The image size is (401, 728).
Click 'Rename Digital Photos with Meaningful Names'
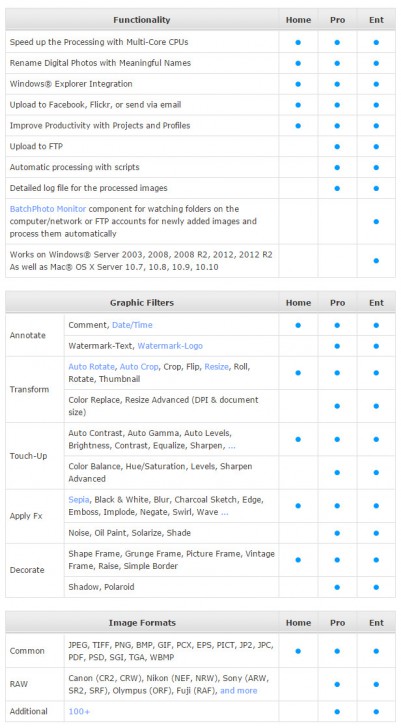click(100, 63)
